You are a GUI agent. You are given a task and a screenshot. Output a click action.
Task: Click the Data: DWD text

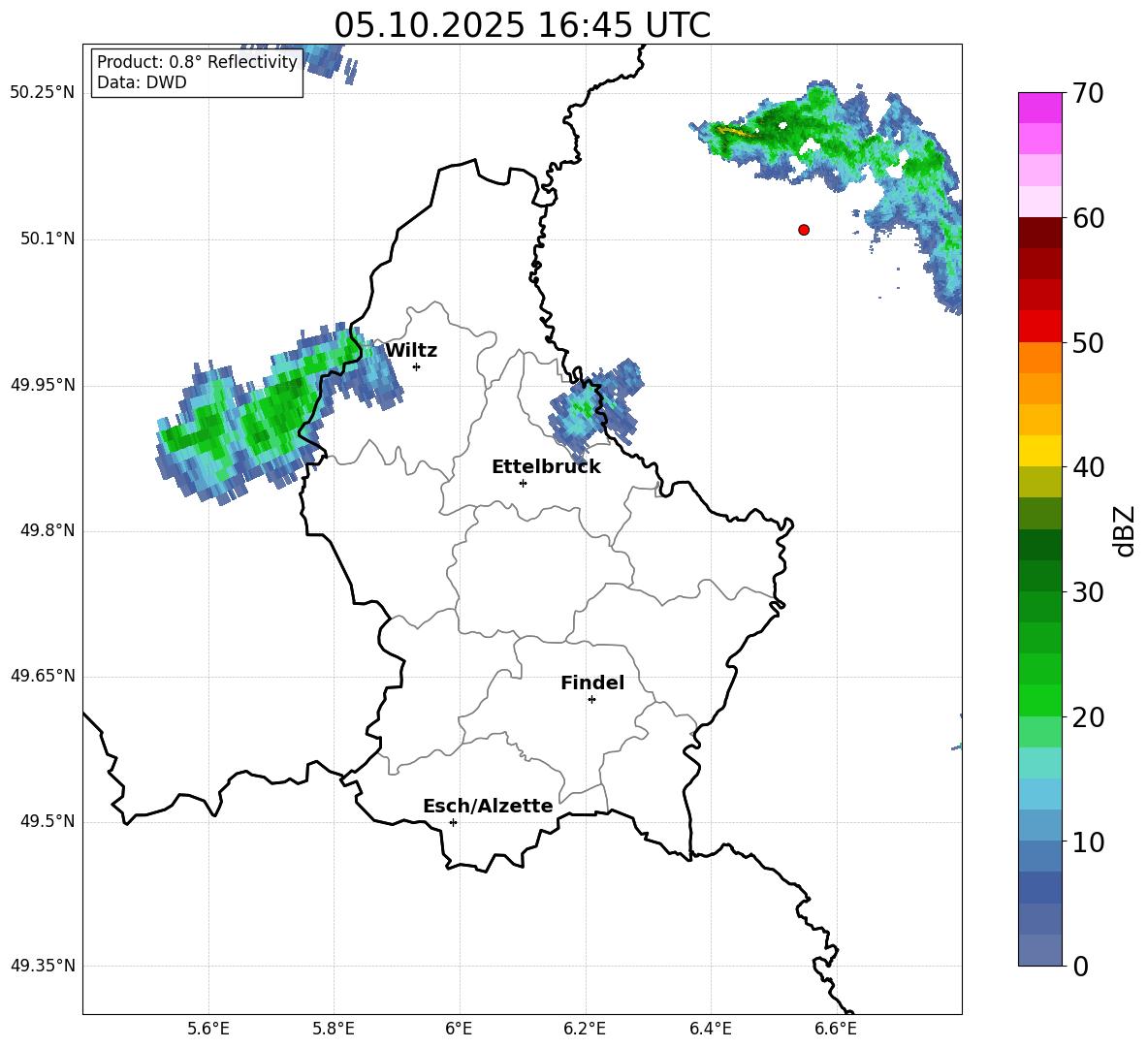[x=142, y=82]
